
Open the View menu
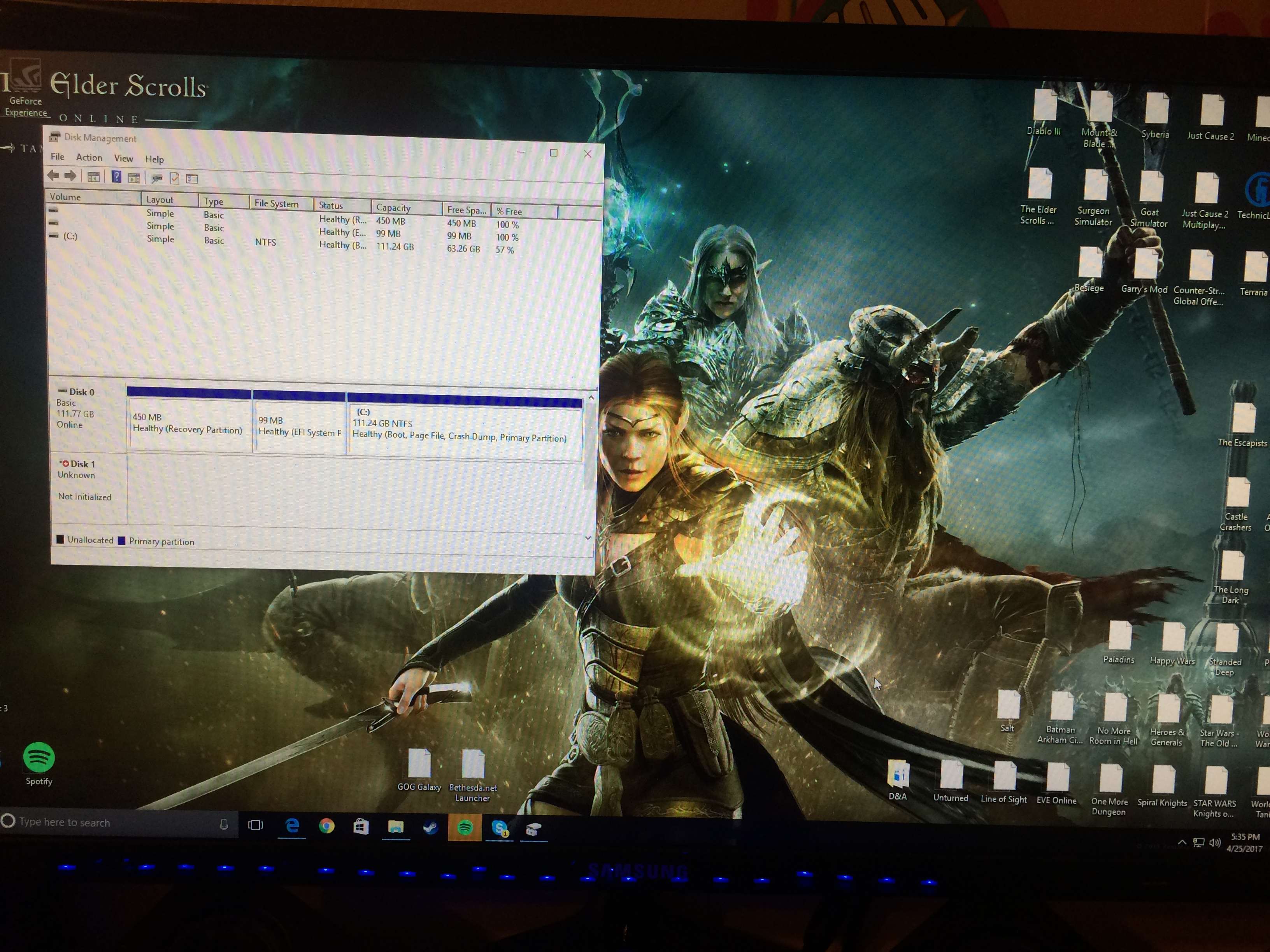pos(123,158)
